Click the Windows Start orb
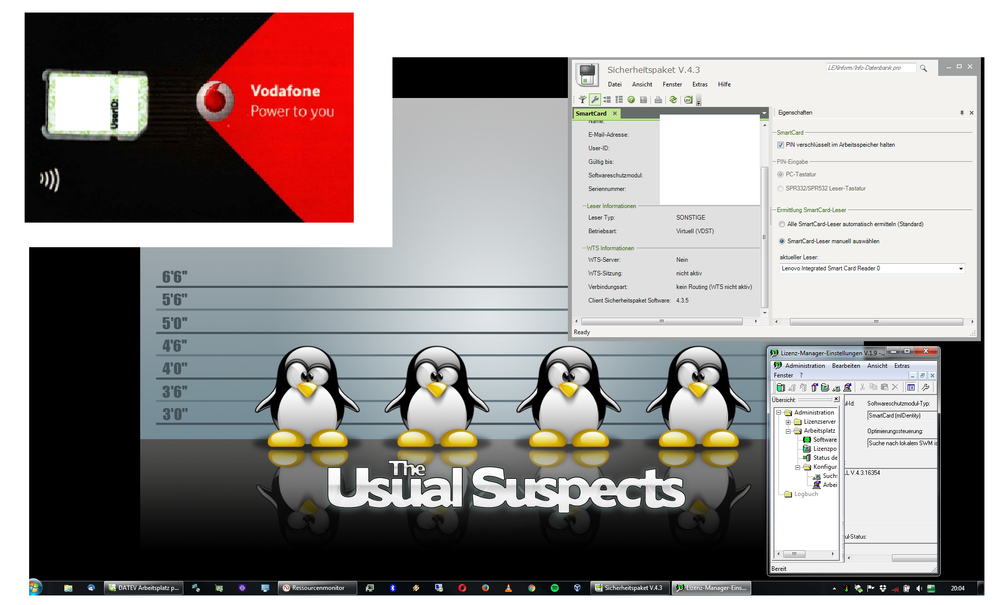This screenshot has width=999, height=605. (36, 588)
